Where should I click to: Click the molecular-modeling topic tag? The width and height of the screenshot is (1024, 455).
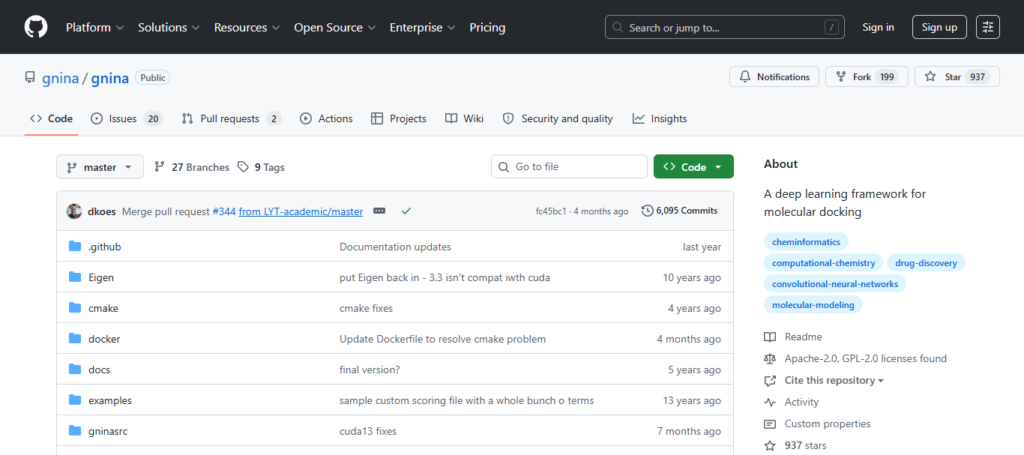[x=813, y=304]
